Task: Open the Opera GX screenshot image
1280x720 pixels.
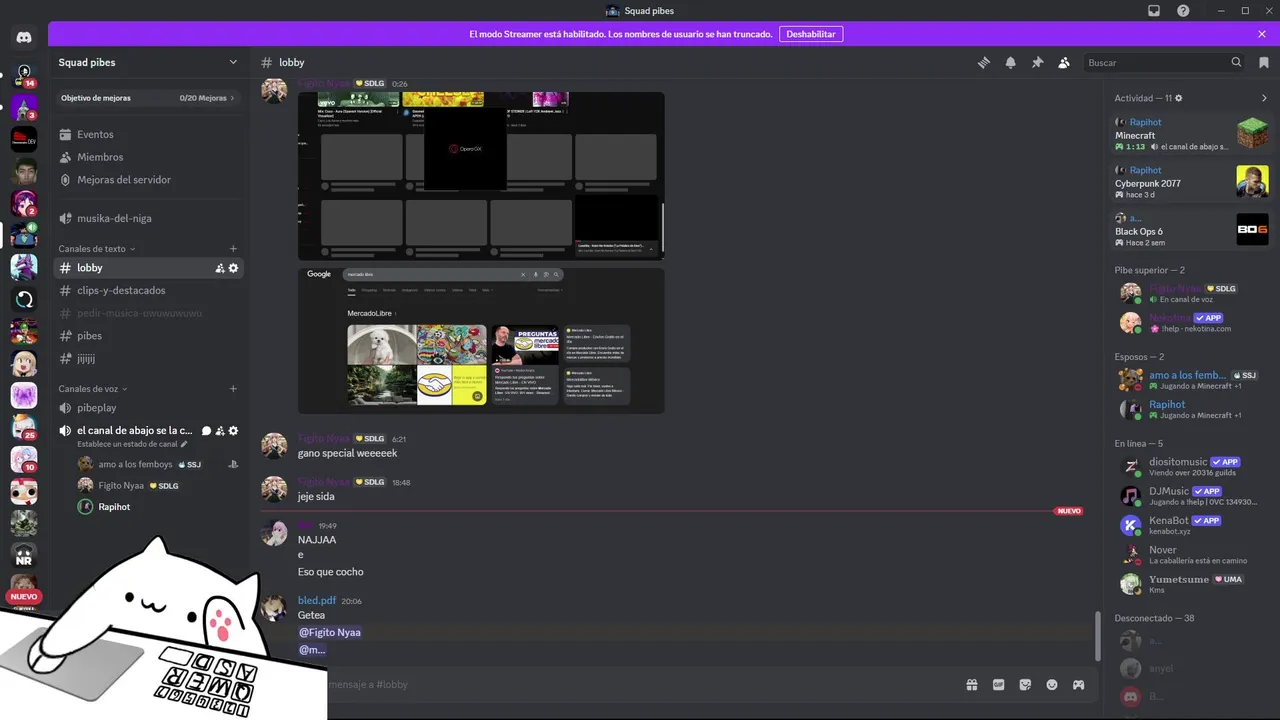Action: (x=481, y=176)
